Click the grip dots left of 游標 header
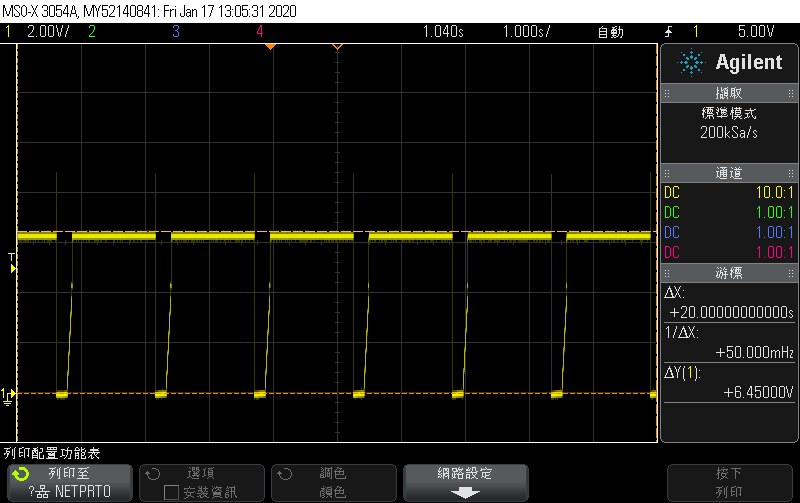800x503 pixels. (667, 273)
